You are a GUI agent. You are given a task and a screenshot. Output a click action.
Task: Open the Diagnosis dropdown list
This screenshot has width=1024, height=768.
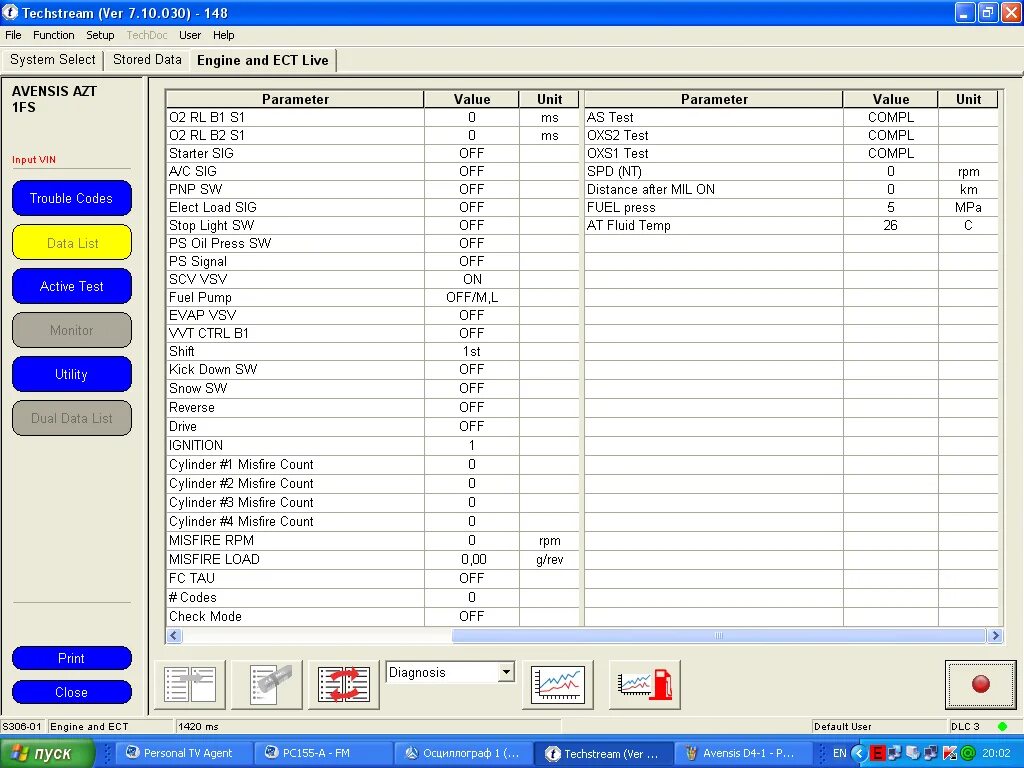(506, 672)
